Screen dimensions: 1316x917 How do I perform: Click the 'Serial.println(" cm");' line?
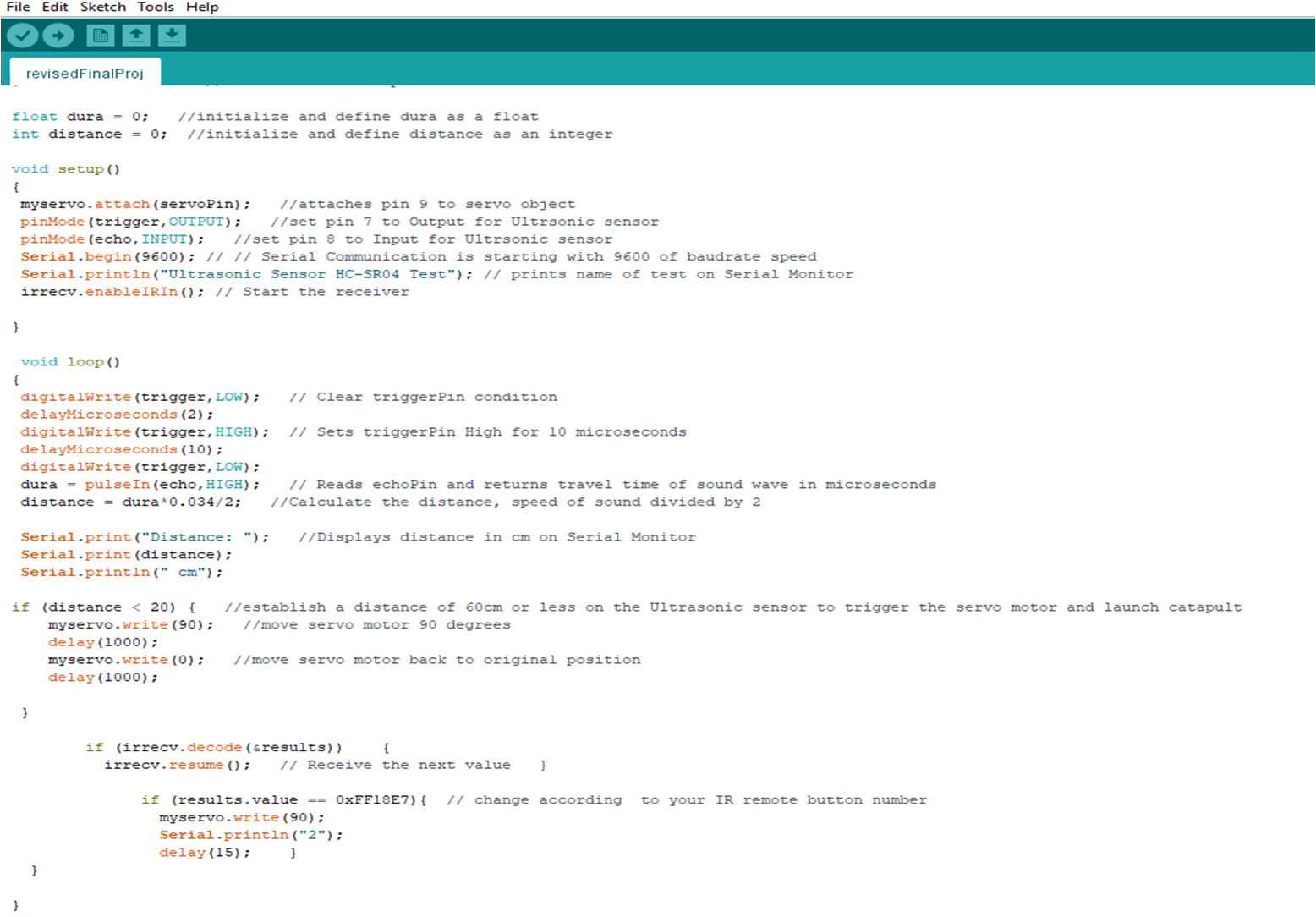(122, 573)
